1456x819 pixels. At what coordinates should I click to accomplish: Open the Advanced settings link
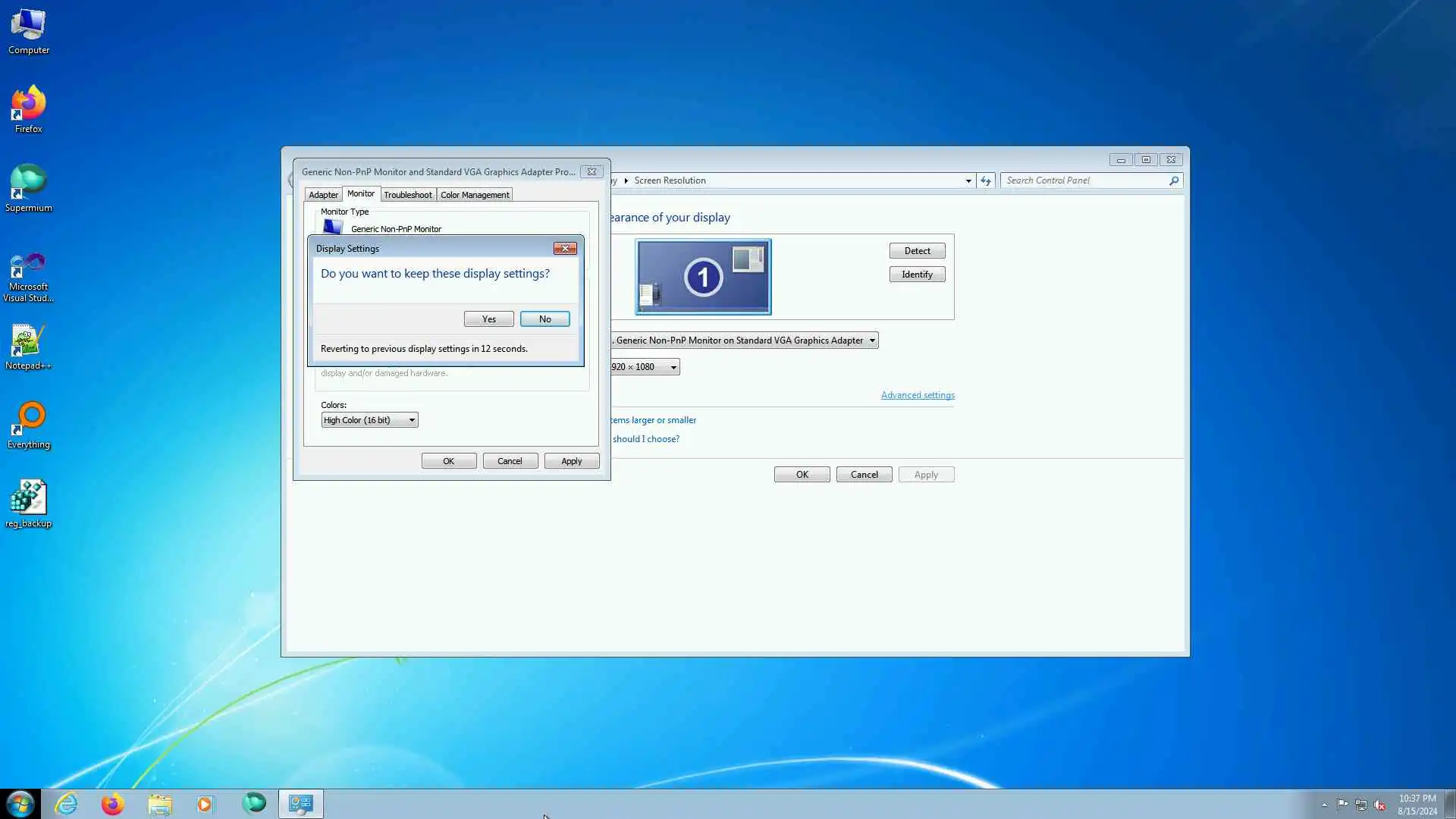[917, 395]
